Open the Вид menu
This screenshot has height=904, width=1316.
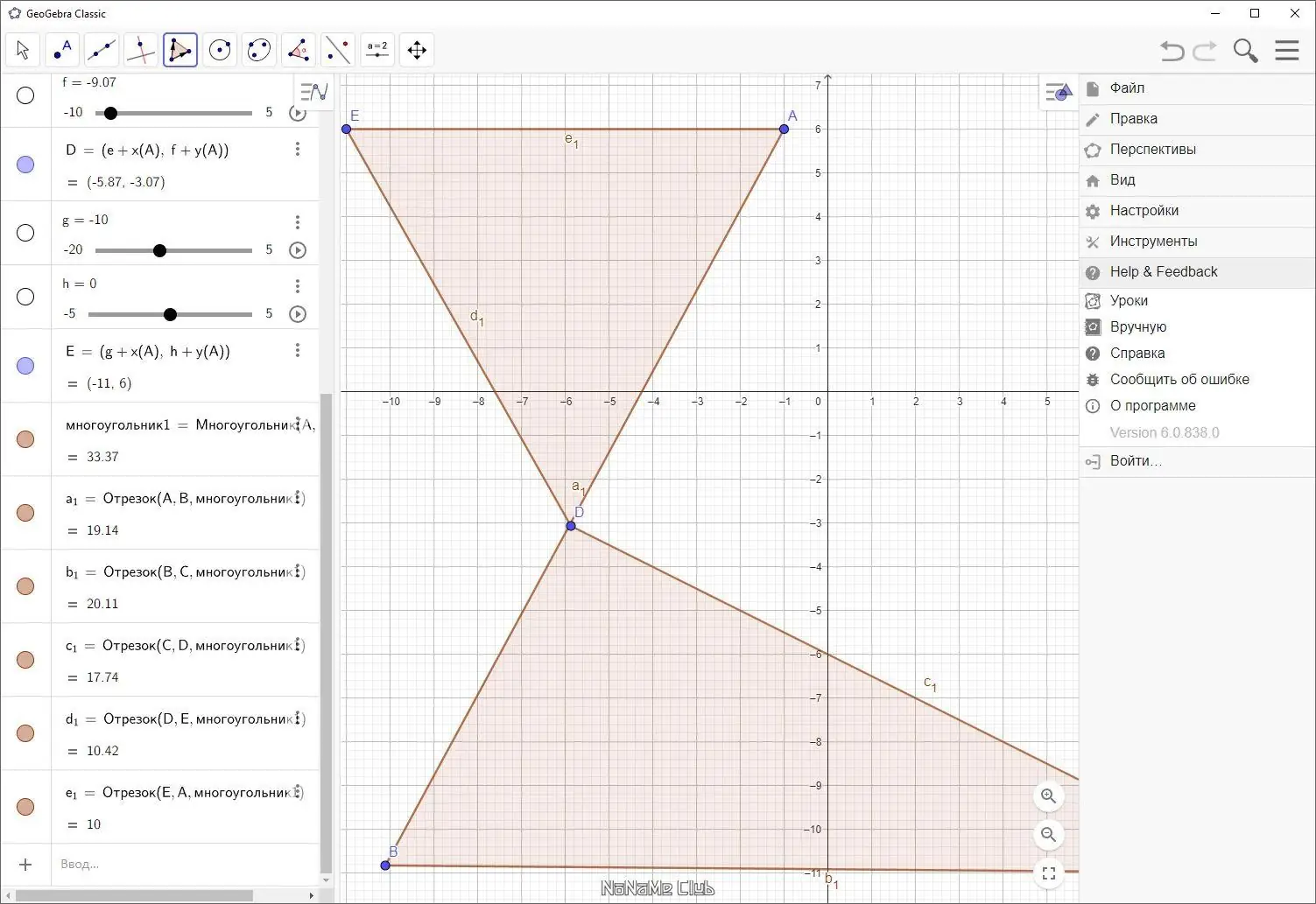pos(1197,180)
